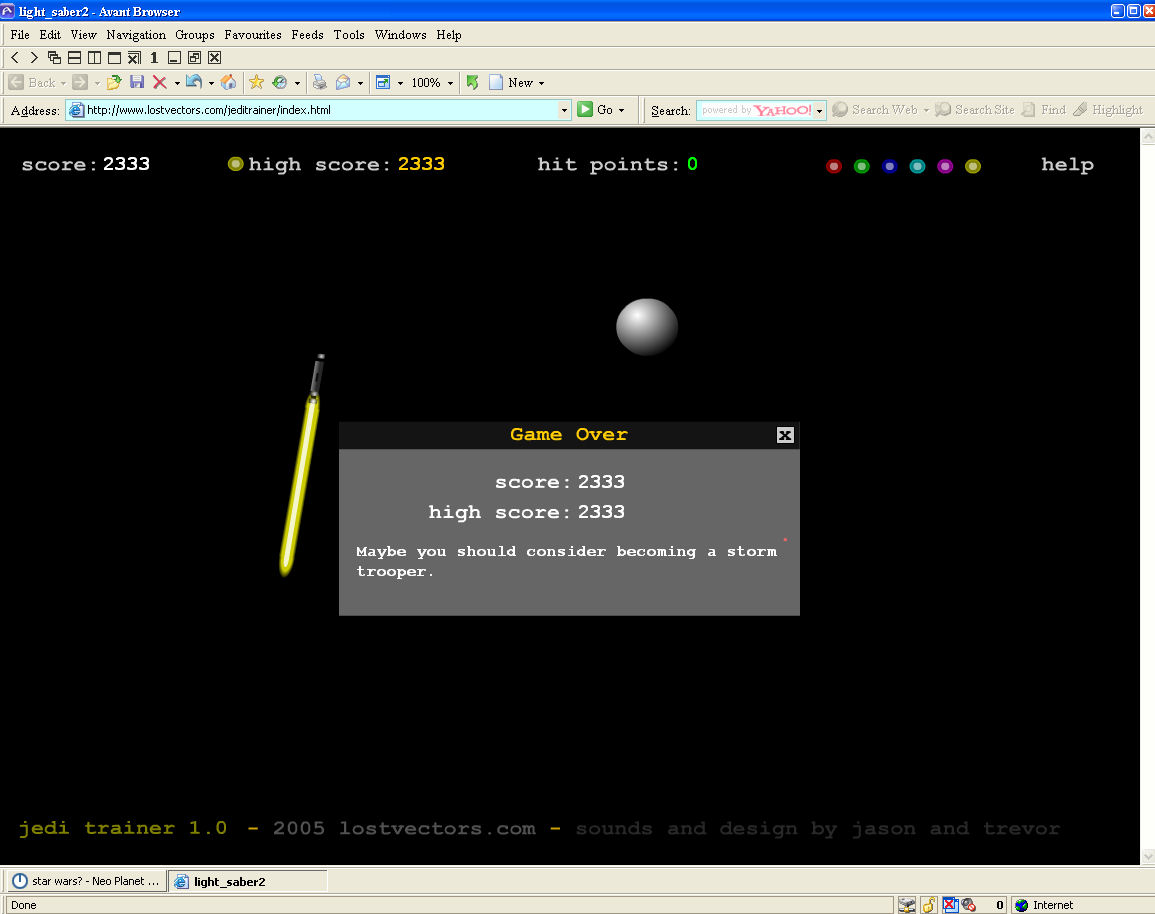Expand the New page dropdown arrow
Screen dimensions: 1155x914
541,83
